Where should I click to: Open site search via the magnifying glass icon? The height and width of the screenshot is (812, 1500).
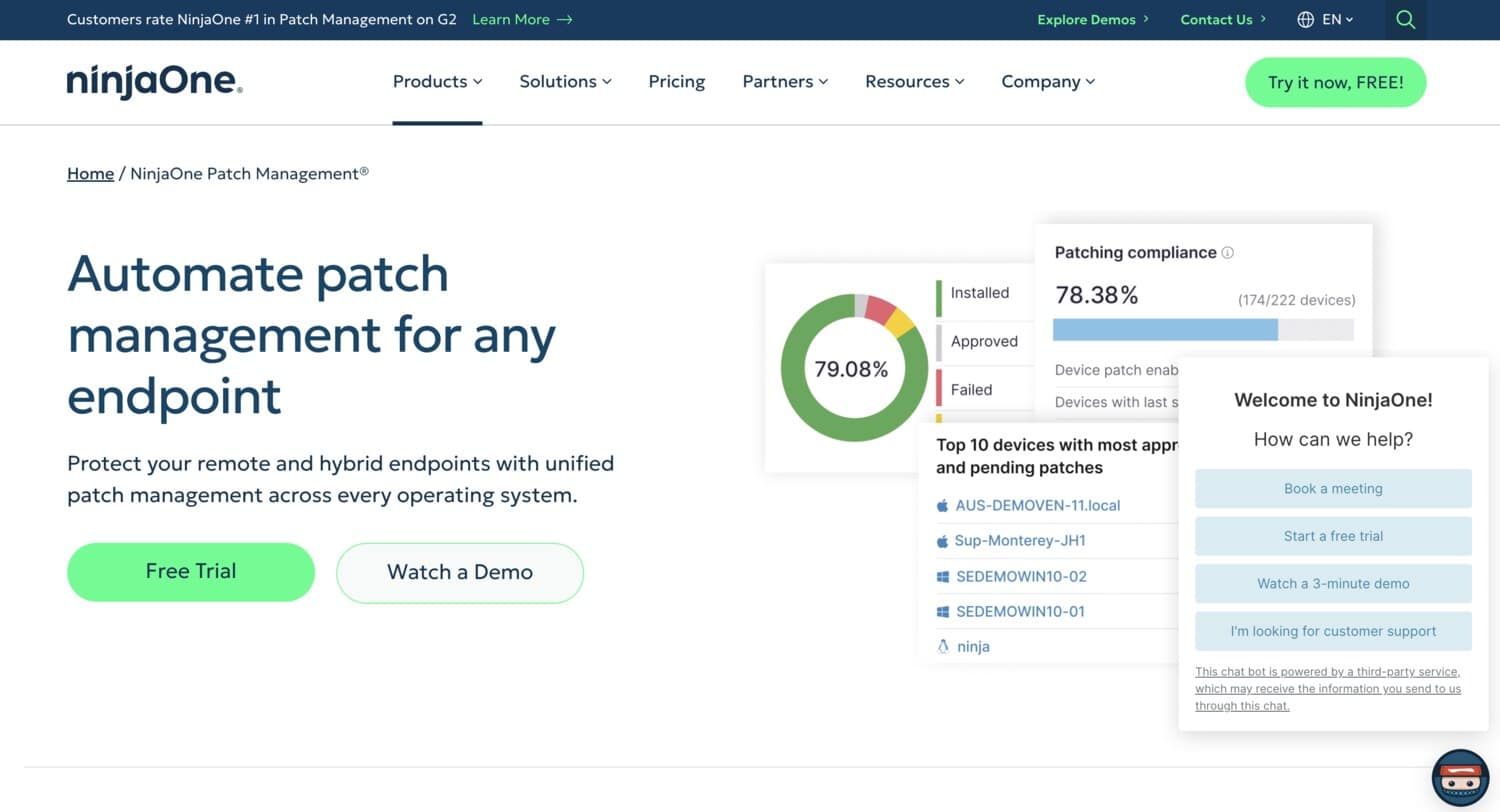click(x=1405, y=20)
